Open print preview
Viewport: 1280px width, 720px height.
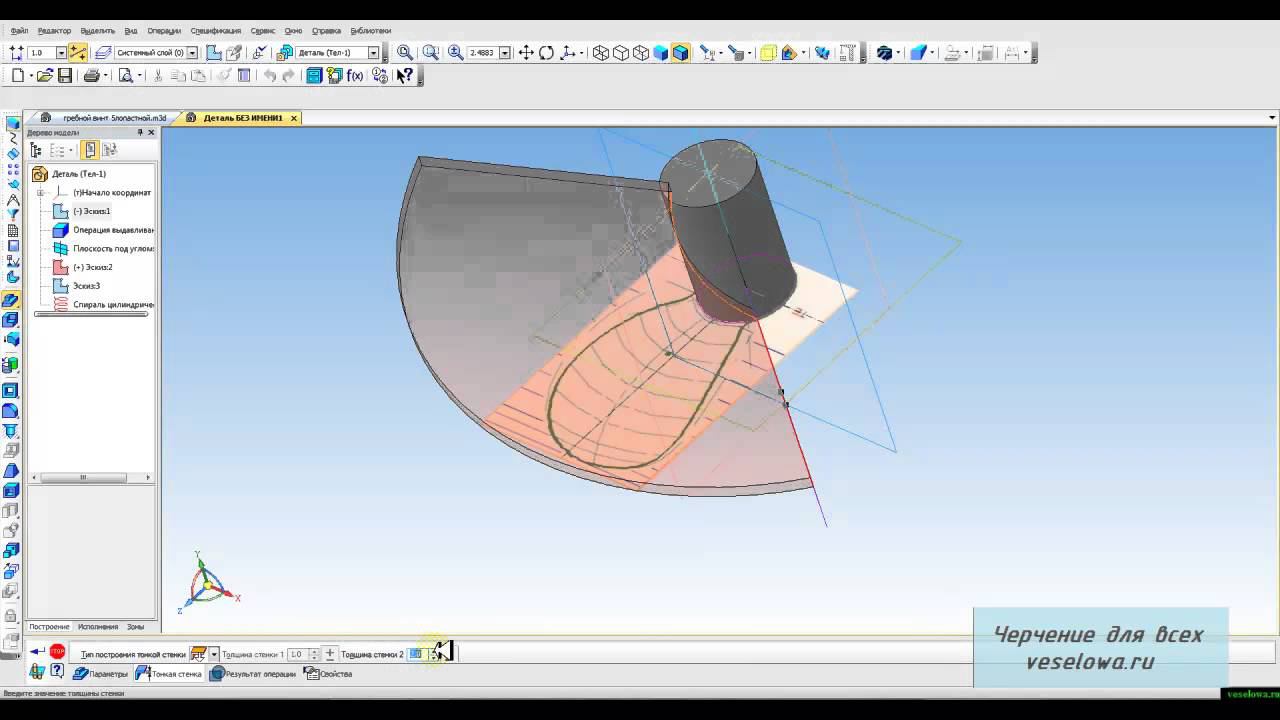click(x=125, y=76)
